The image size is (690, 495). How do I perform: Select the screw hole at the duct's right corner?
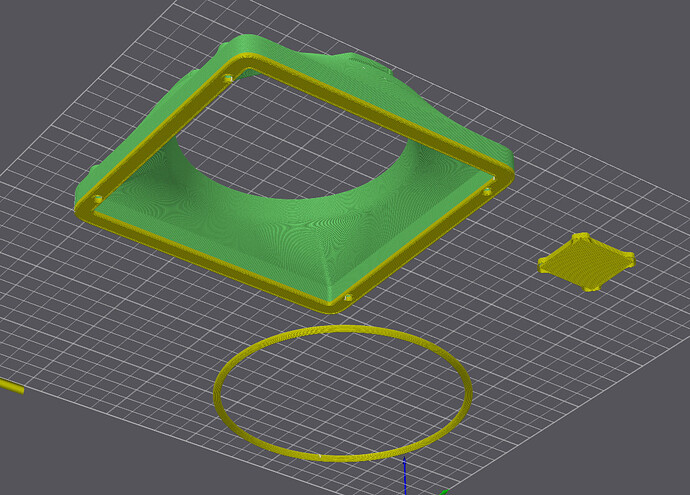(487, 191)
